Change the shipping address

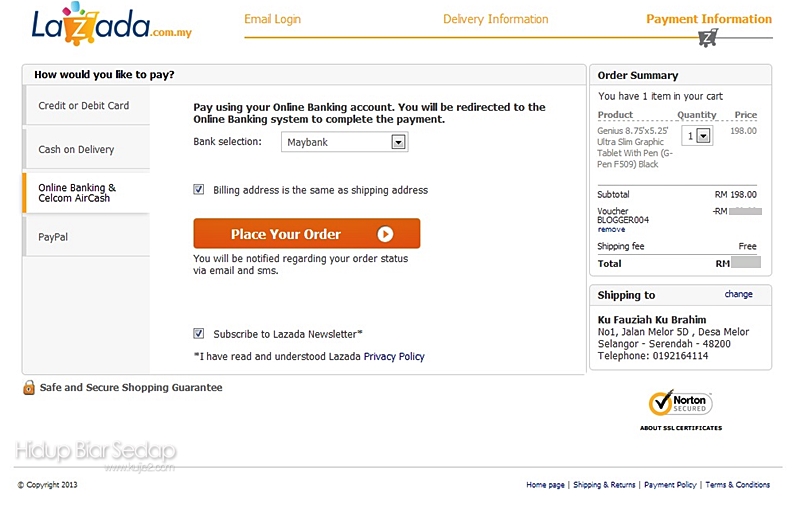coord(738,295)
